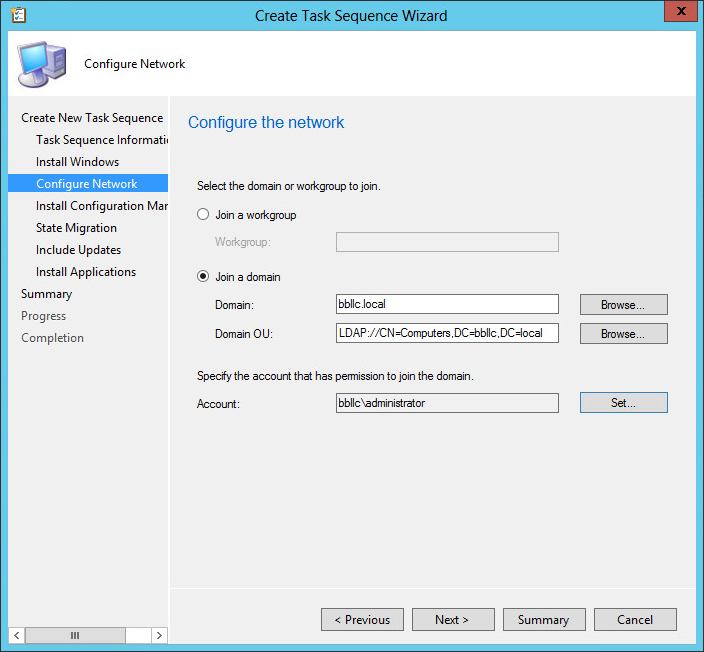Select the Configure Network step in sidebar

click(x=88, y=183)
